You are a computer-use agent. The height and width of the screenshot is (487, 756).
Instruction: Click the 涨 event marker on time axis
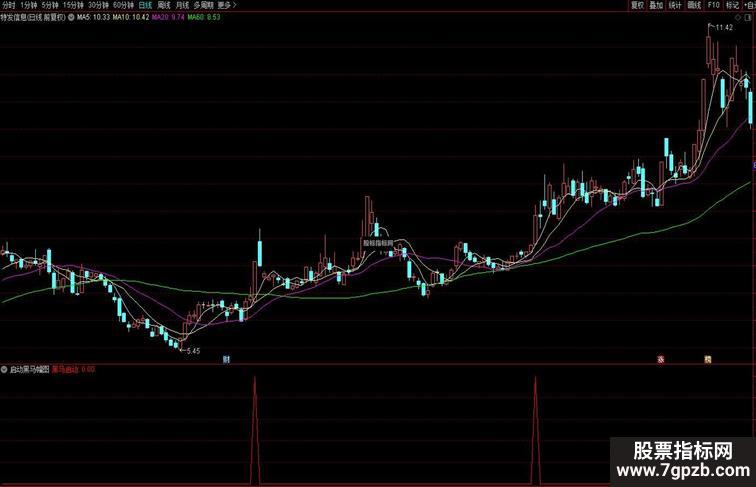[661, 359]
